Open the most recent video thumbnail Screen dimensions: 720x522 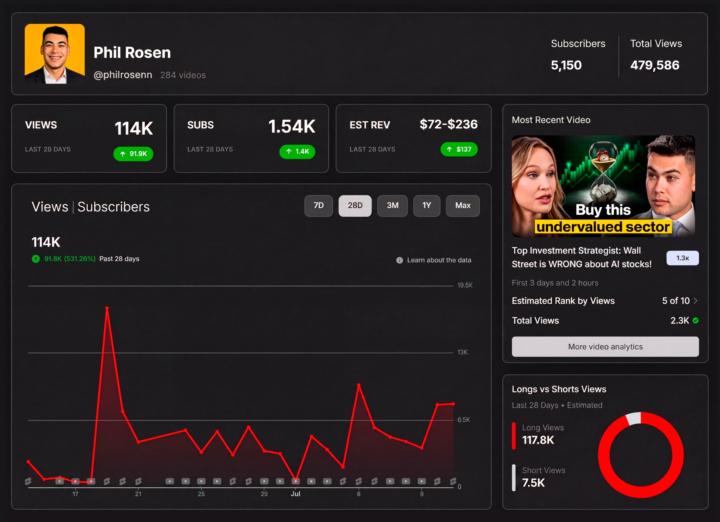tap(603, 186)
